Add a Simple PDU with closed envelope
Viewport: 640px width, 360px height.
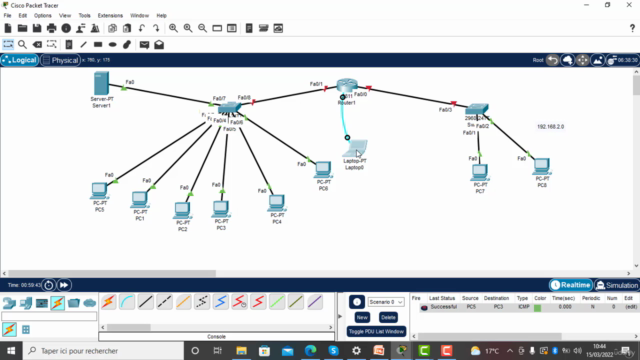click(x=144, y=44)
